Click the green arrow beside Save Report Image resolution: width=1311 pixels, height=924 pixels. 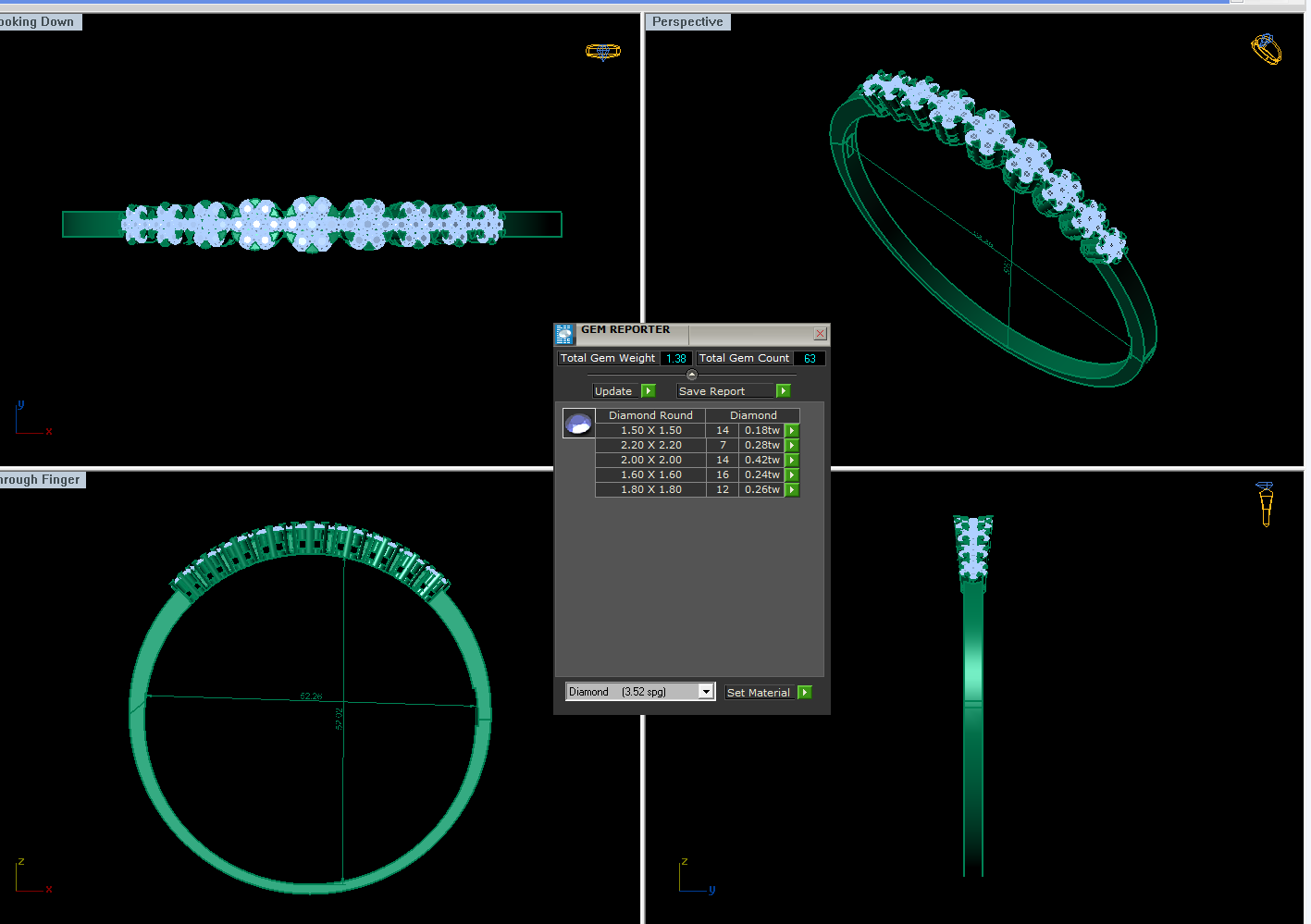784,391
